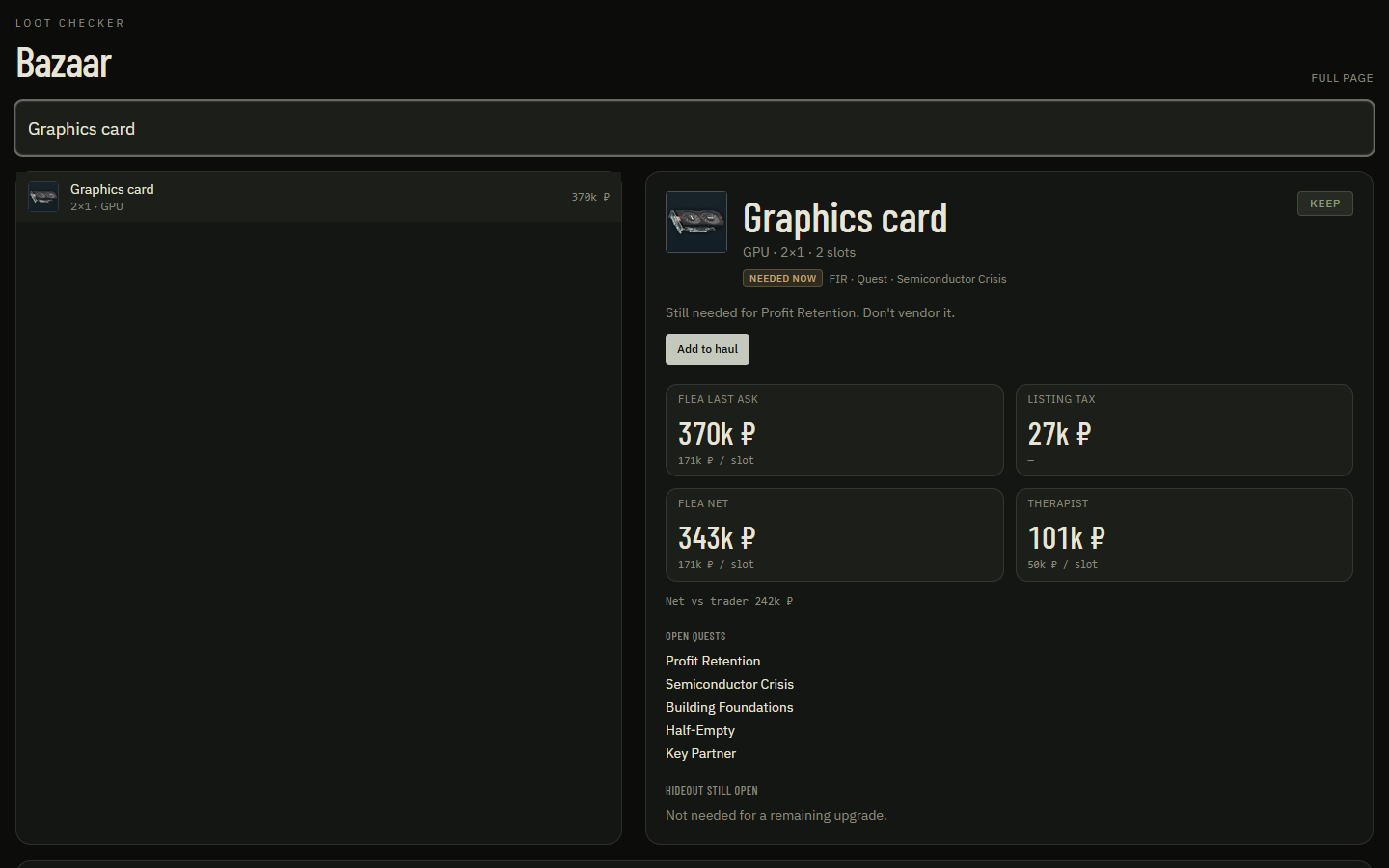Click the Bazaar page heading
Screen dimensions: 1389x868
coord(64,63)
